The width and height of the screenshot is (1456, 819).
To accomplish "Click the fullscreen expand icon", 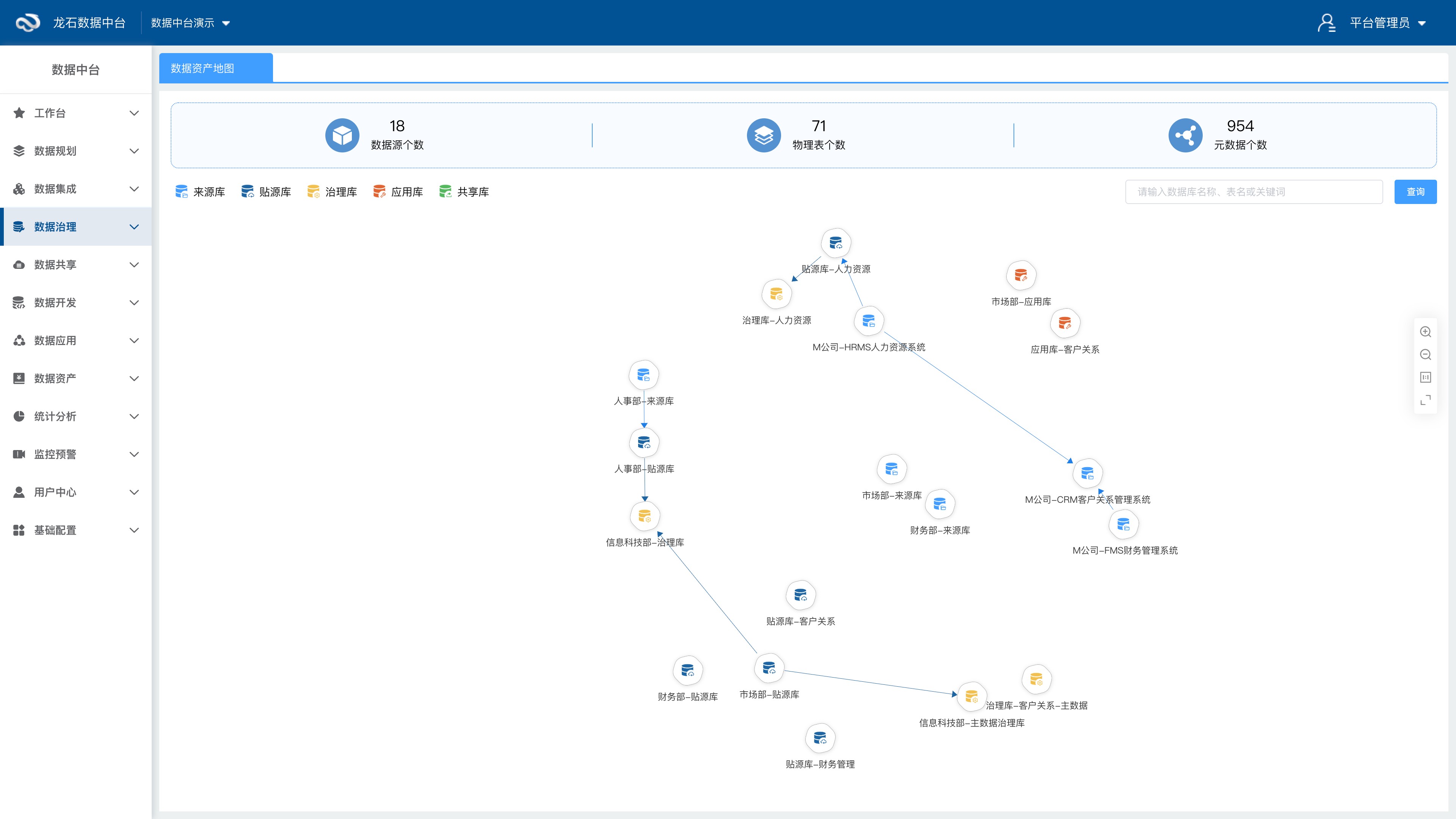I will pyautogui.click(x=1425, y=400).
